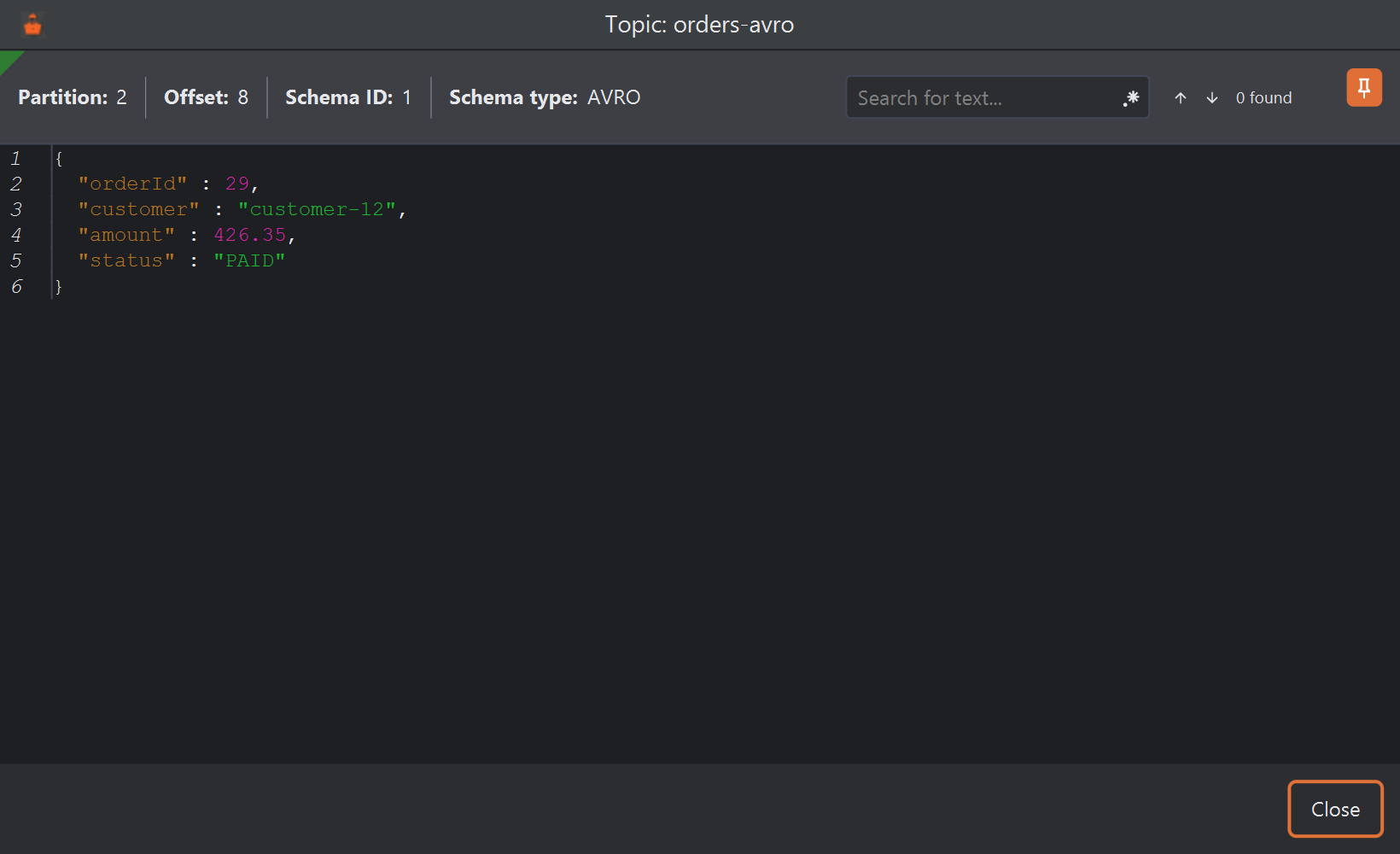This screenshot has height=854, width=1400.
Task: Toggle the orange pin window button
Action: tap(1364, 87)
